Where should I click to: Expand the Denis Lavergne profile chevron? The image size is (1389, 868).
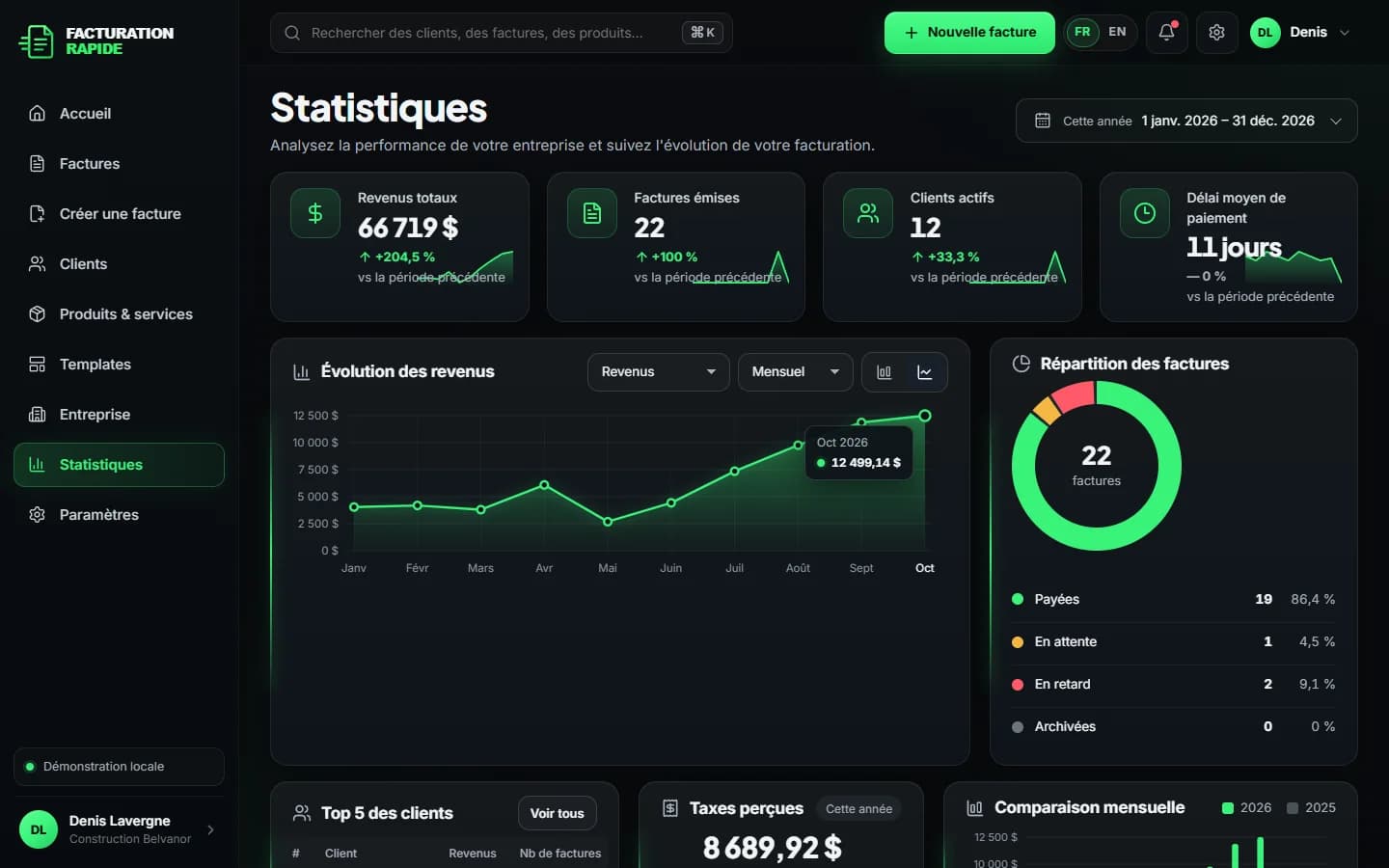coord(210,829)
